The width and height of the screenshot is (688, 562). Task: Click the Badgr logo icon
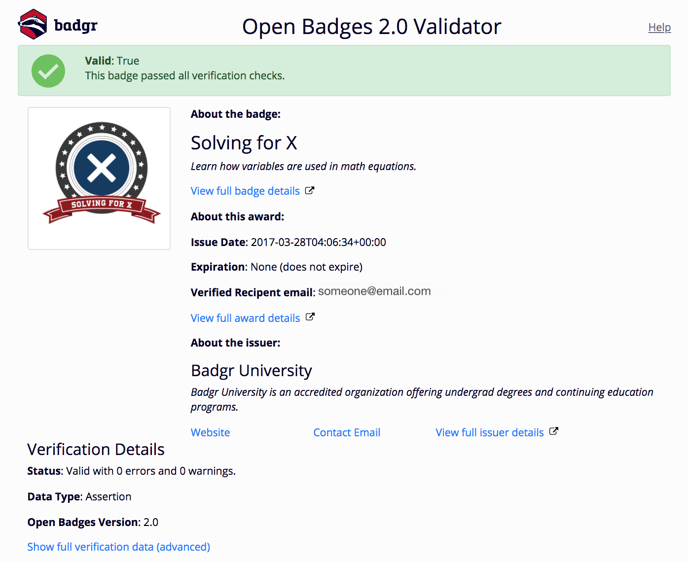click(32, 25)
